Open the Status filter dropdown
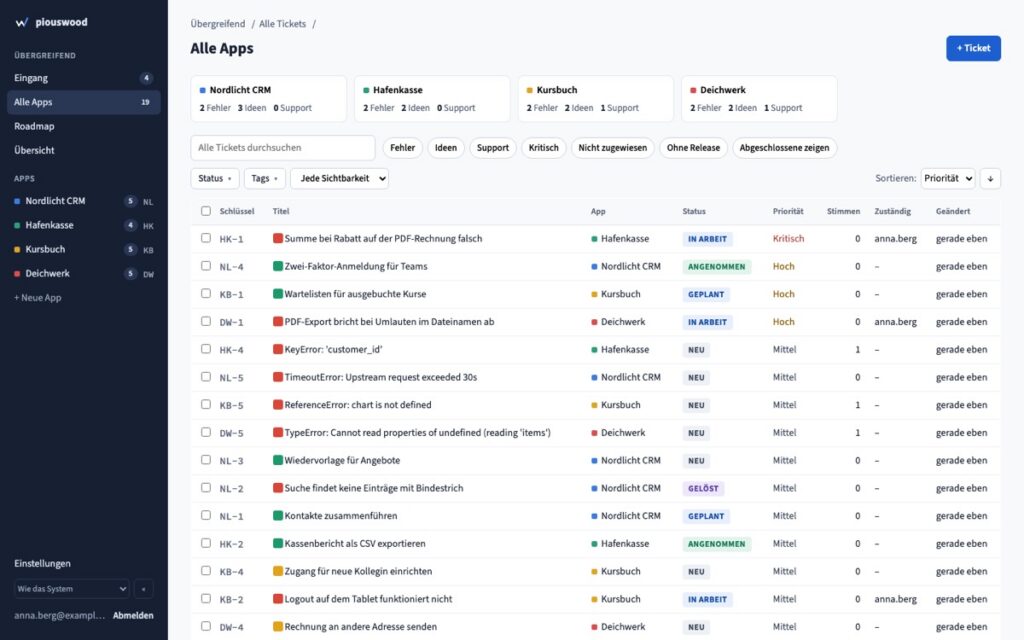 [215, 178]
